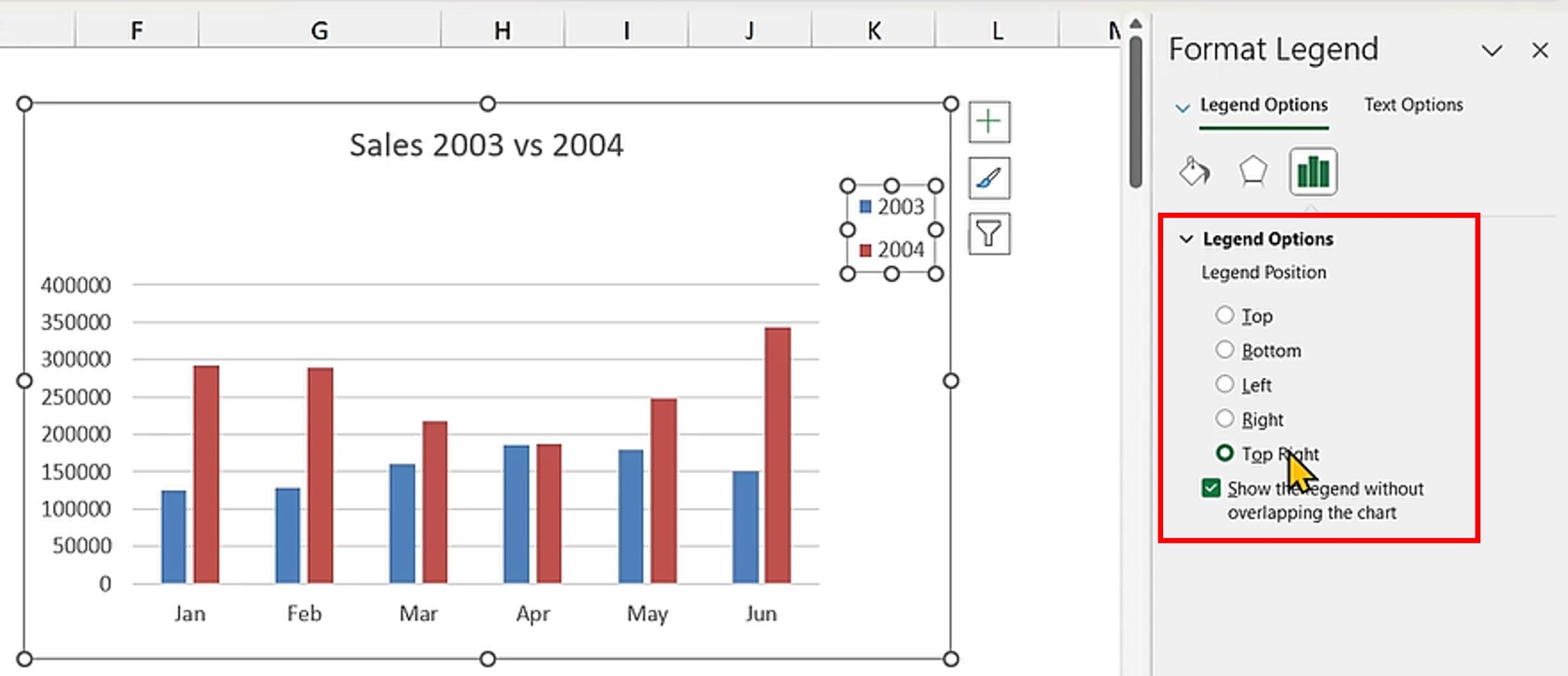Choose the Left legend position
Image resolution: width=1568 pixels, height=676 pixels.
(1224, 384)
